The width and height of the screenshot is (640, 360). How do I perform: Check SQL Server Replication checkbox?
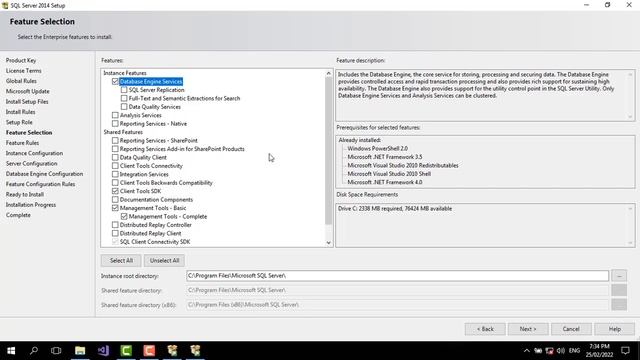(124, 90)
